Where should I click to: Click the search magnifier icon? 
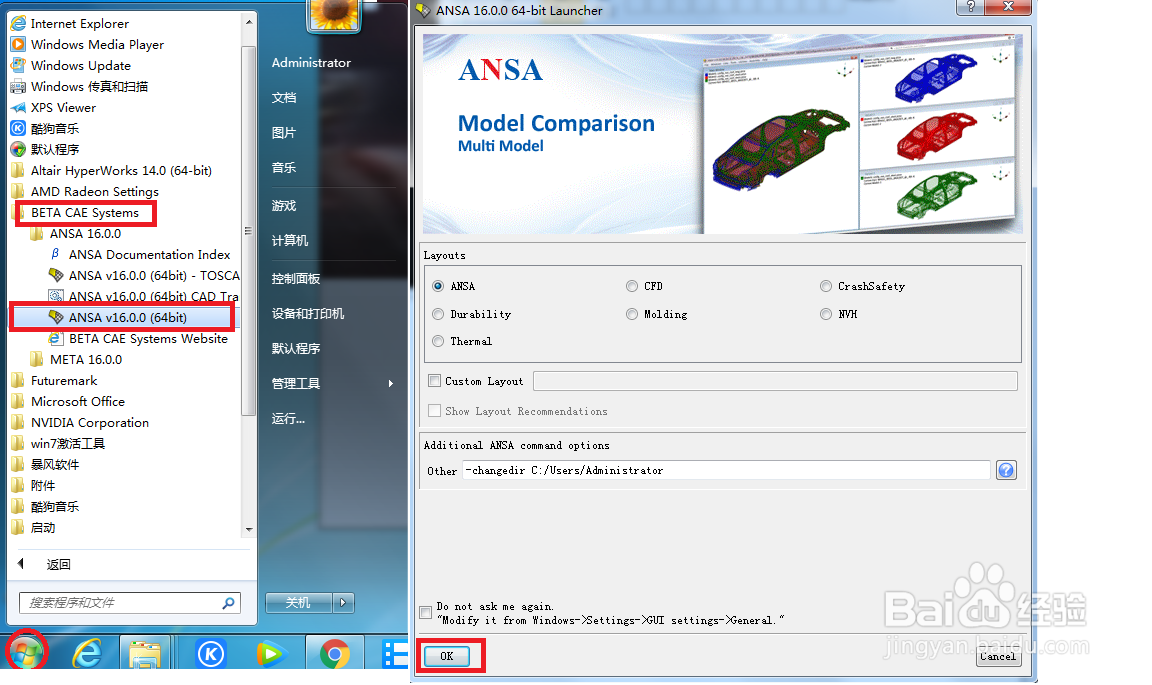pyautogui.click(x=228, y=603)
